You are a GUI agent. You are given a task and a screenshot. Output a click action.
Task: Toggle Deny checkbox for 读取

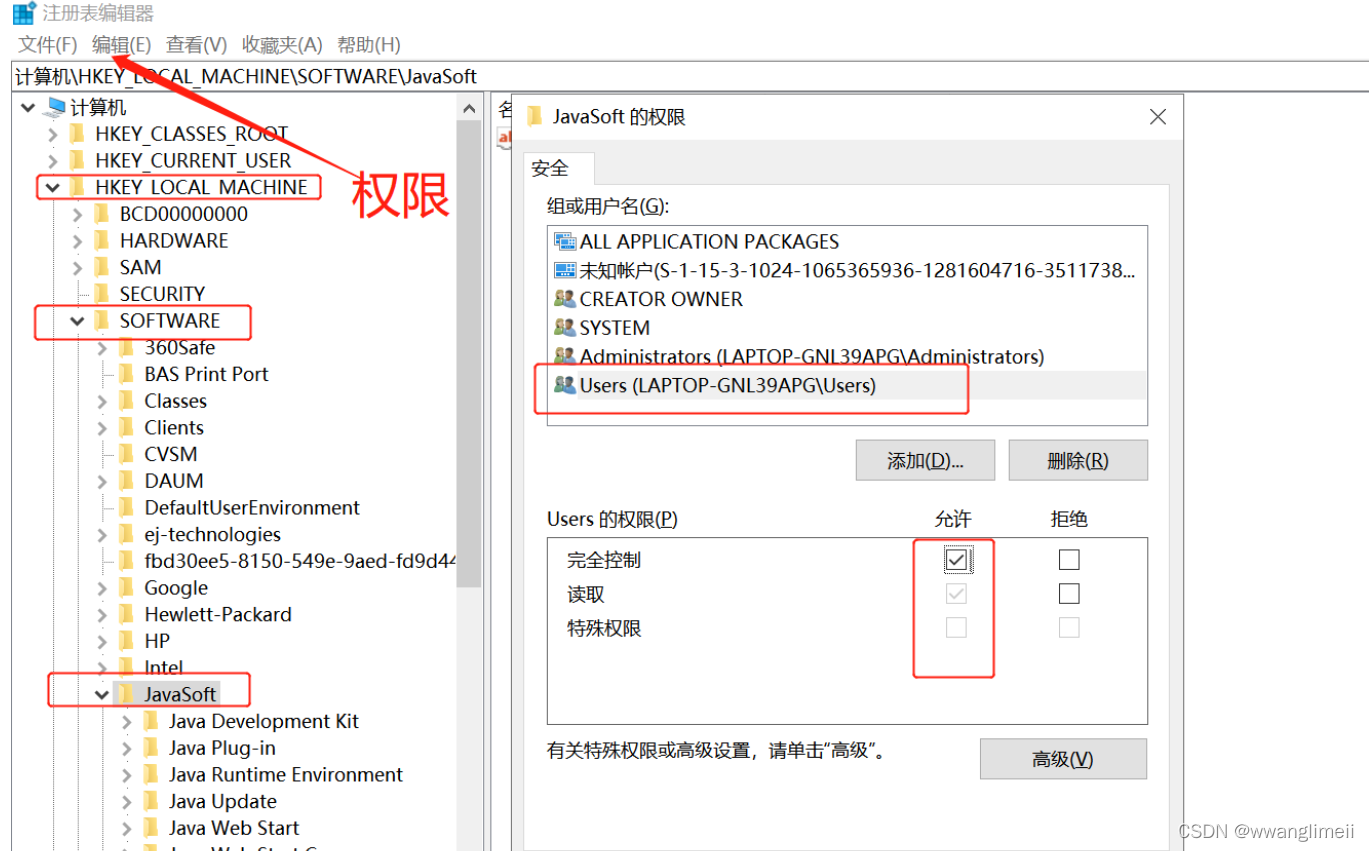pos(1069,594)
